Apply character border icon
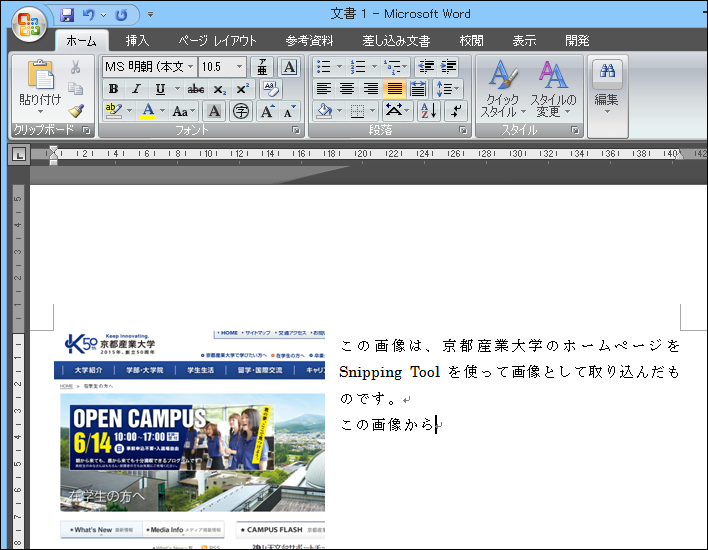Viewport: 708px width, 550px height. 289,67
